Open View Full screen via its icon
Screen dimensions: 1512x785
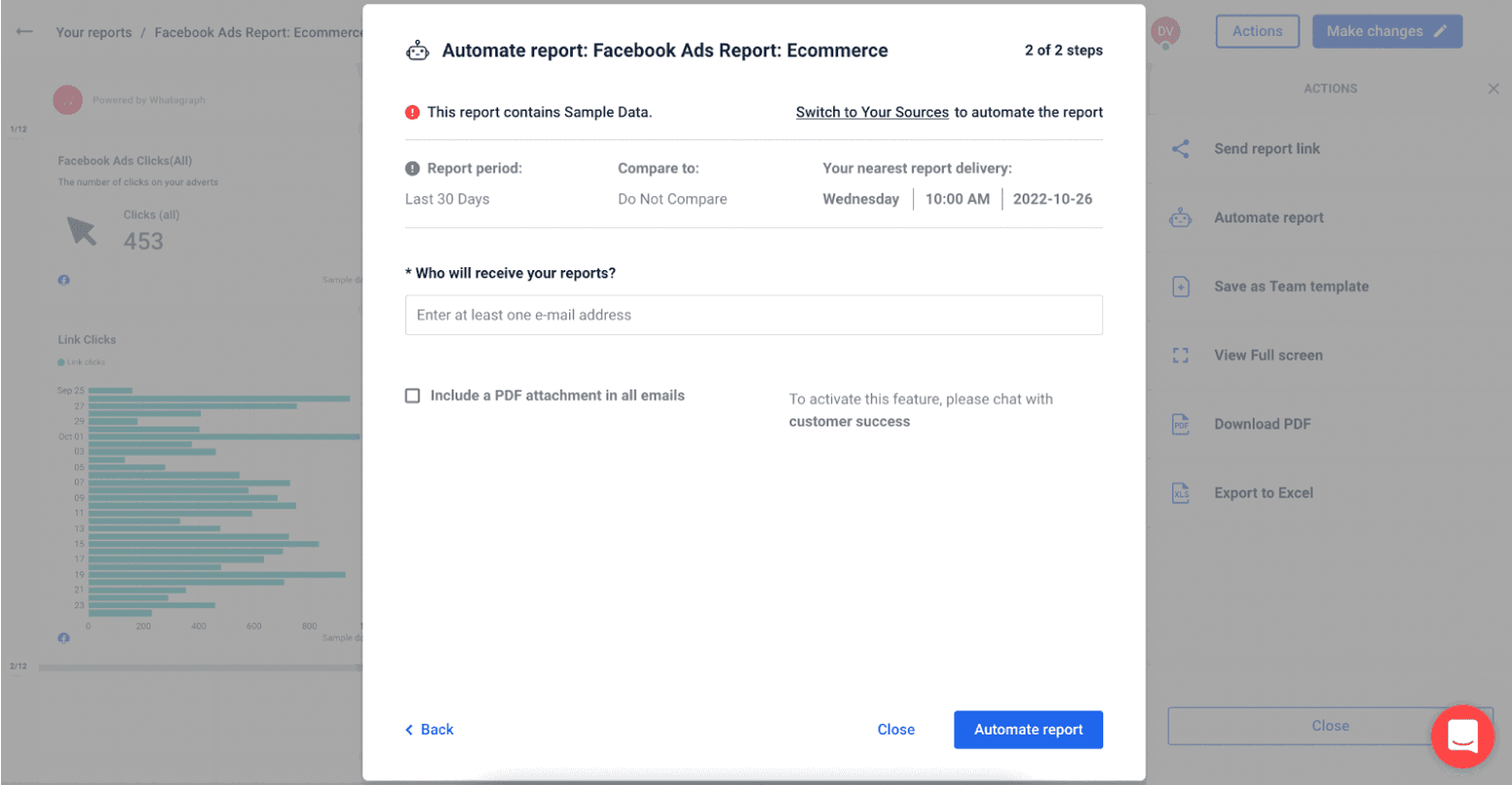[1181, 355]
